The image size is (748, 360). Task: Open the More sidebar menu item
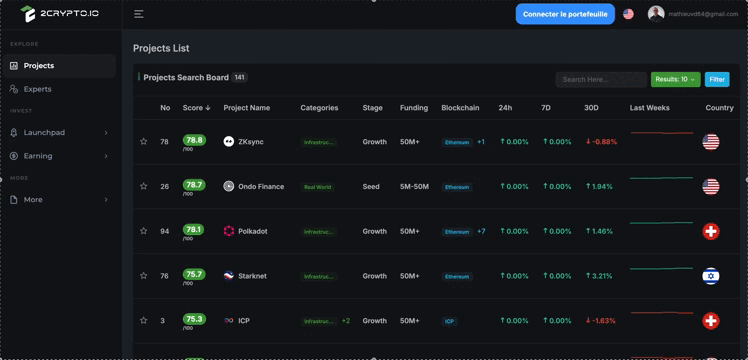pos(60,200)
